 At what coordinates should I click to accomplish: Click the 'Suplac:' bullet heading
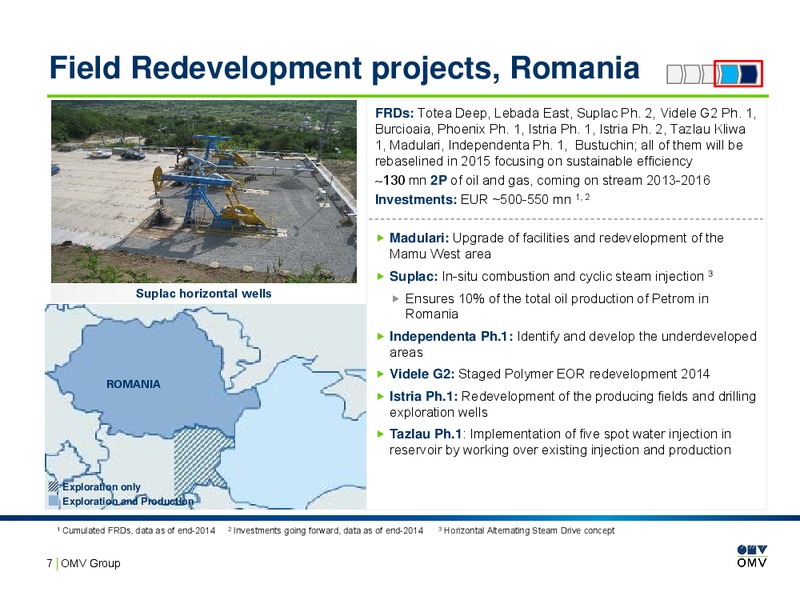pyautogui.click(x=413, y=277)
